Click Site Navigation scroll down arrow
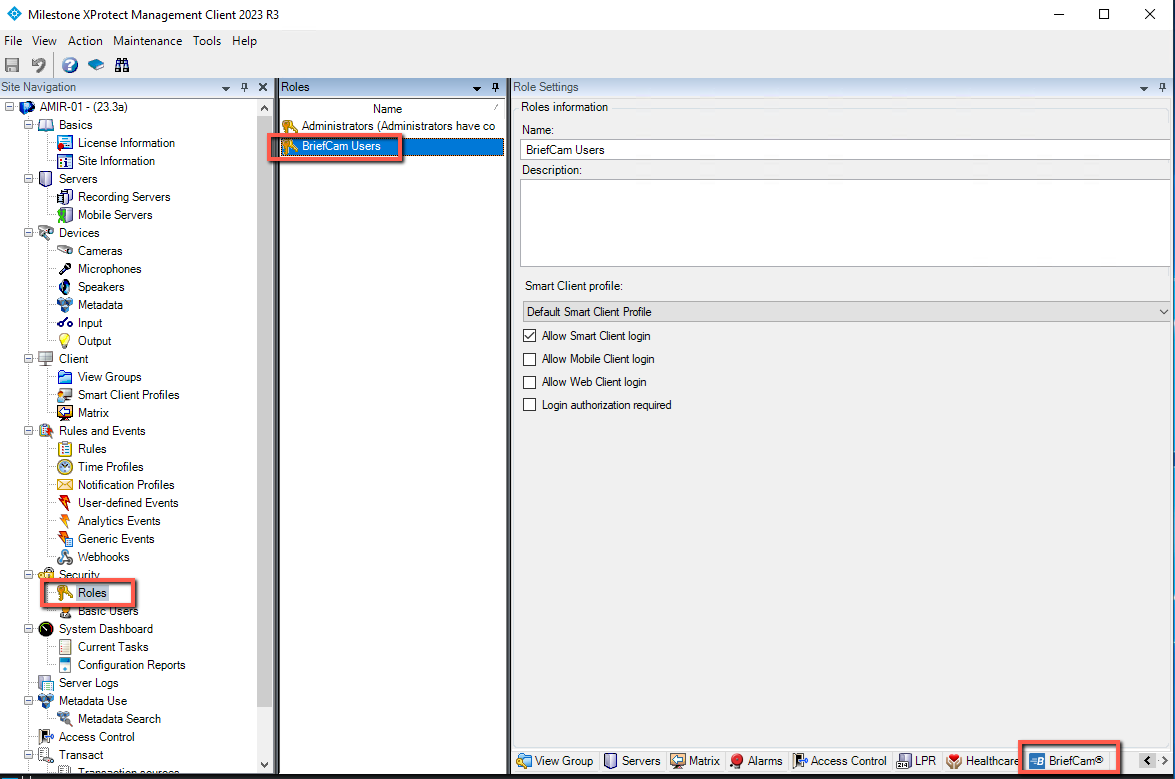Screen dimensions: 1175x779 (264, 765)
